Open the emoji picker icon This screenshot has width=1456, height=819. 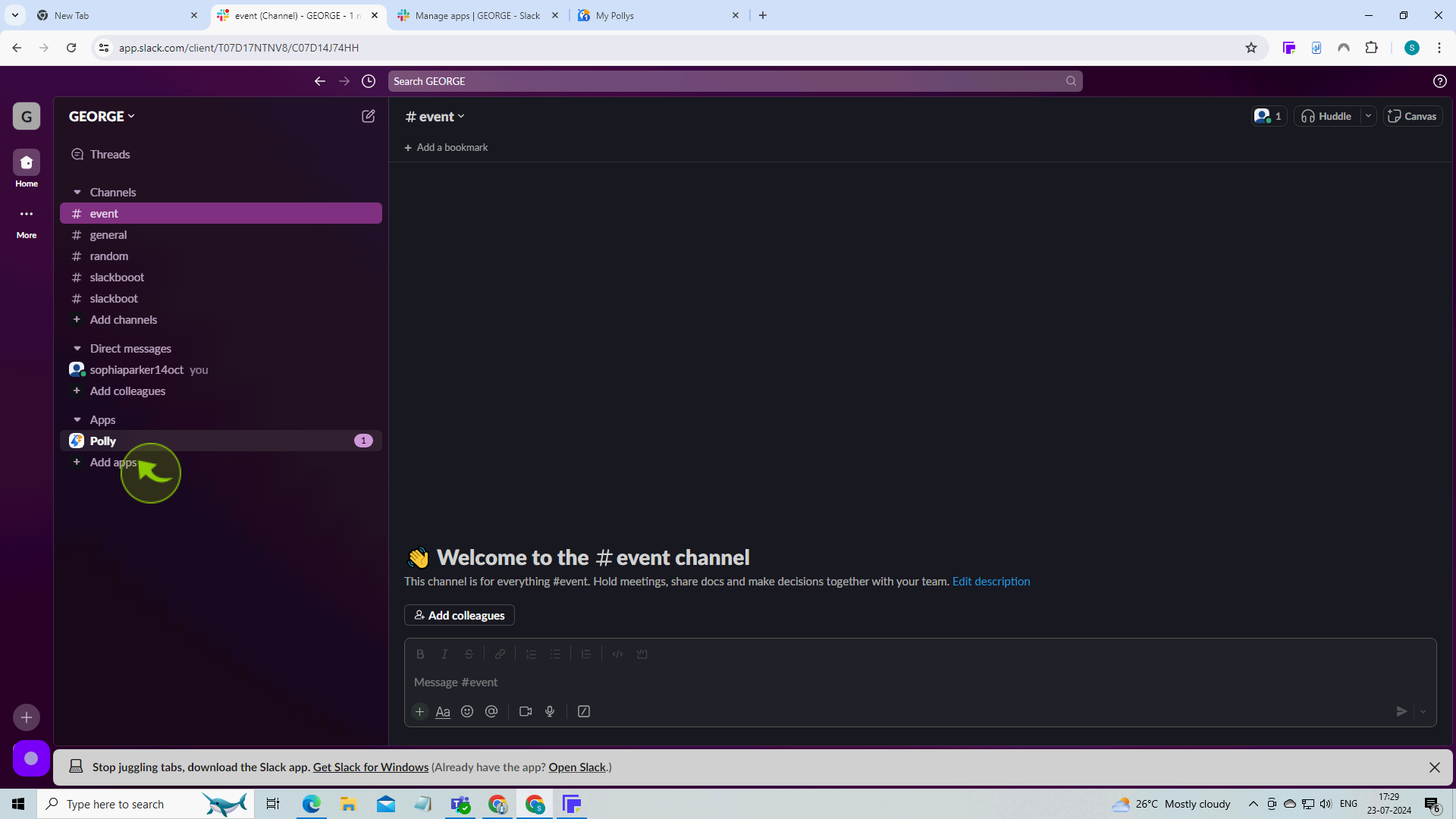[x=467, y=711]
